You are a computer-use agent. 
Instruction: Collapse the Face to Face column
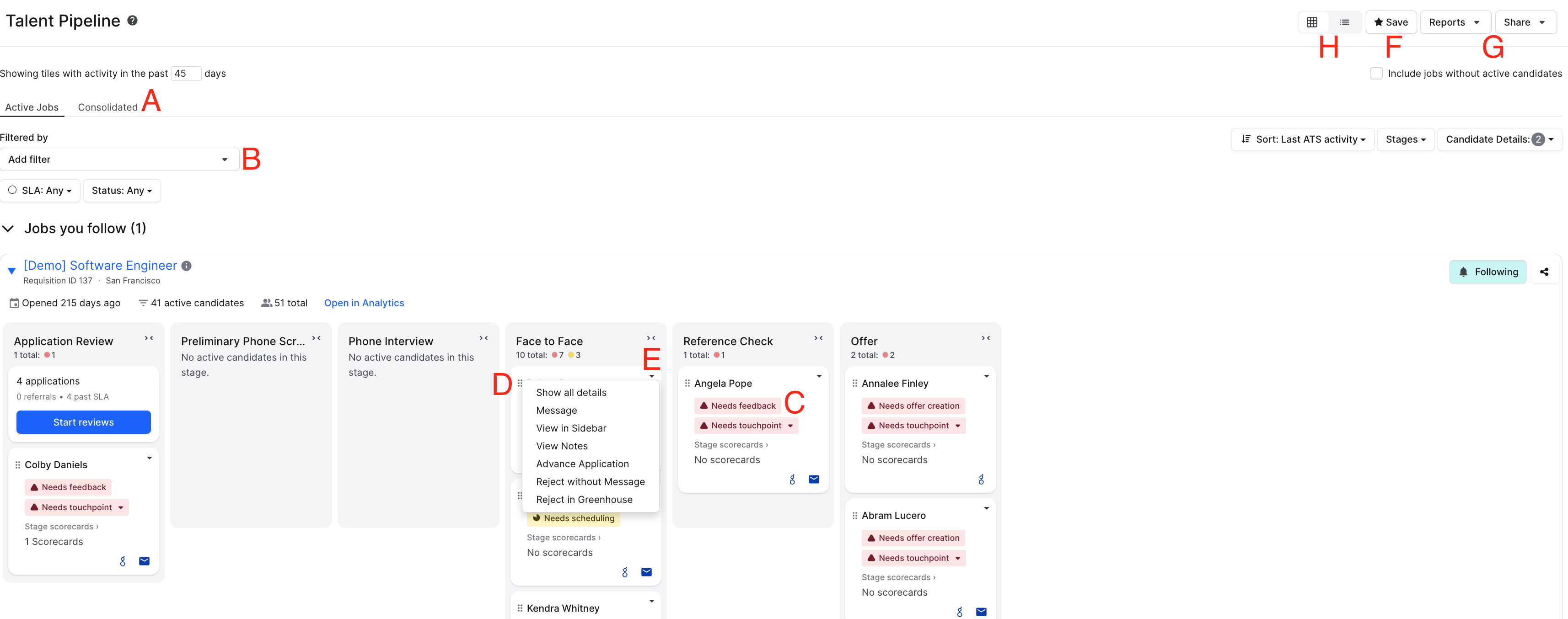point(651,338)
